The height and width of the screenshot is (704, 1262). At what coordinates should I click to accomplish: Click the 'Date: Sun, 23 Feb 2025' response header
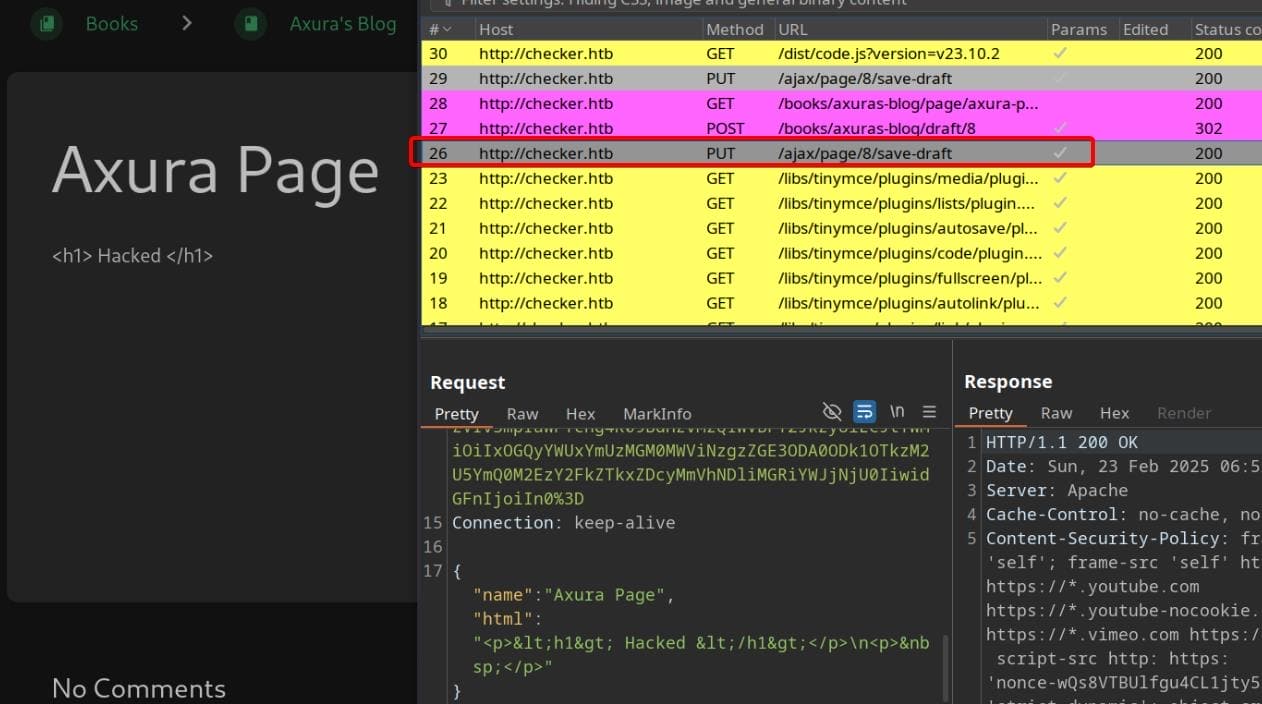pyautogui.click(x=1123, y=466)
